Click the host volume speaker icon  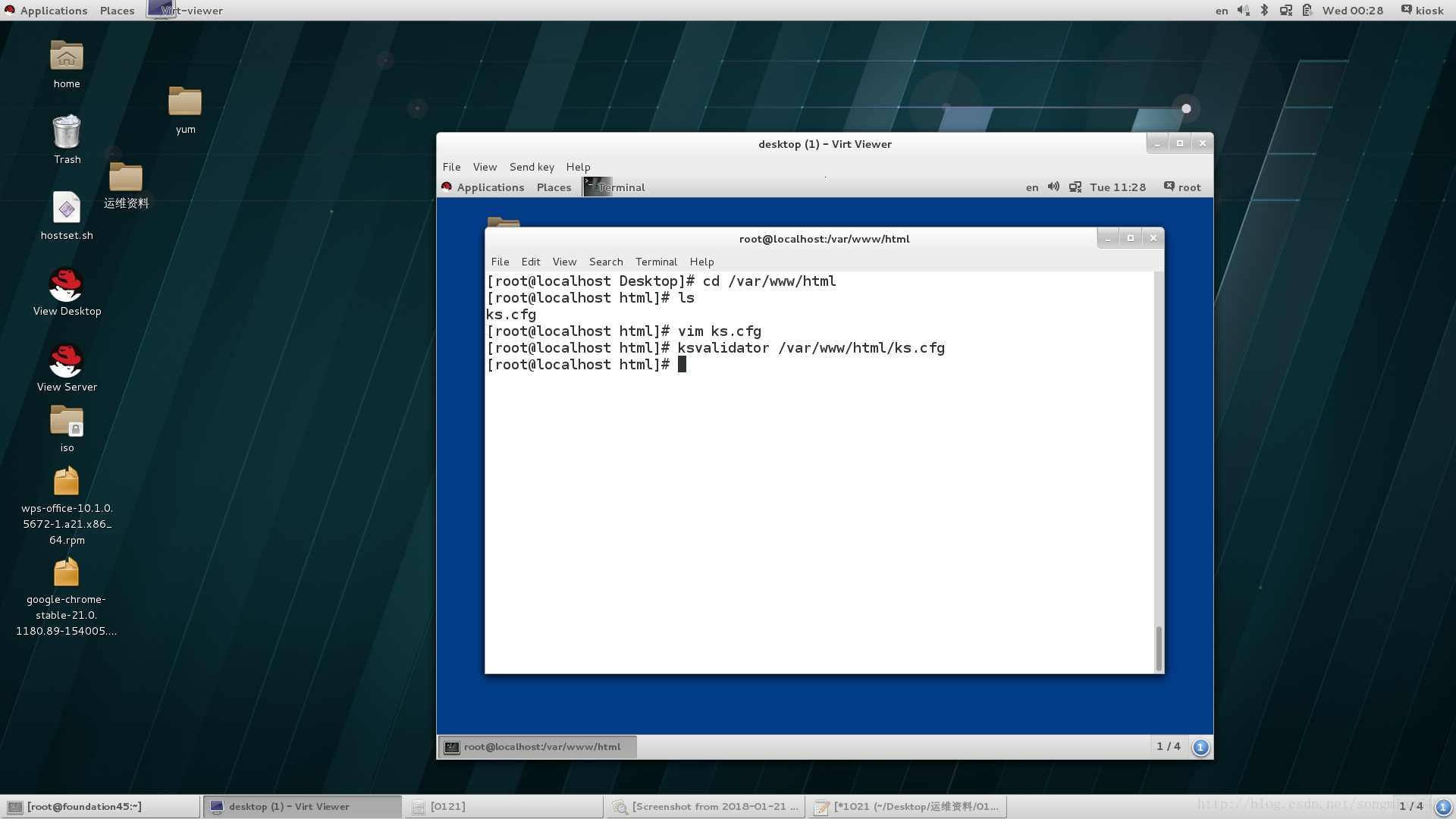tap(1244, 11)
